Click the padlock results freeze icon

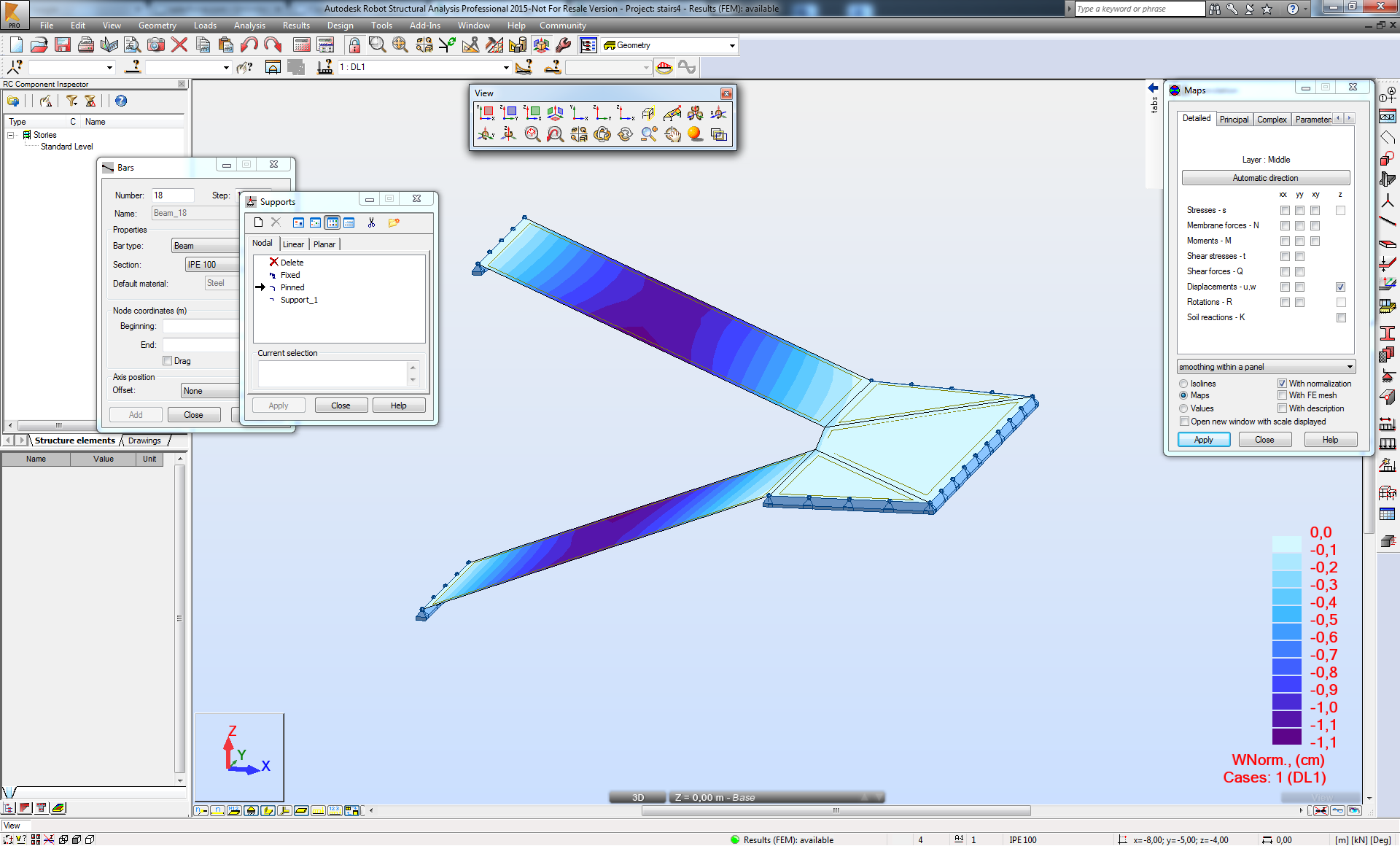pyautogui.click(x=354, y=45)
